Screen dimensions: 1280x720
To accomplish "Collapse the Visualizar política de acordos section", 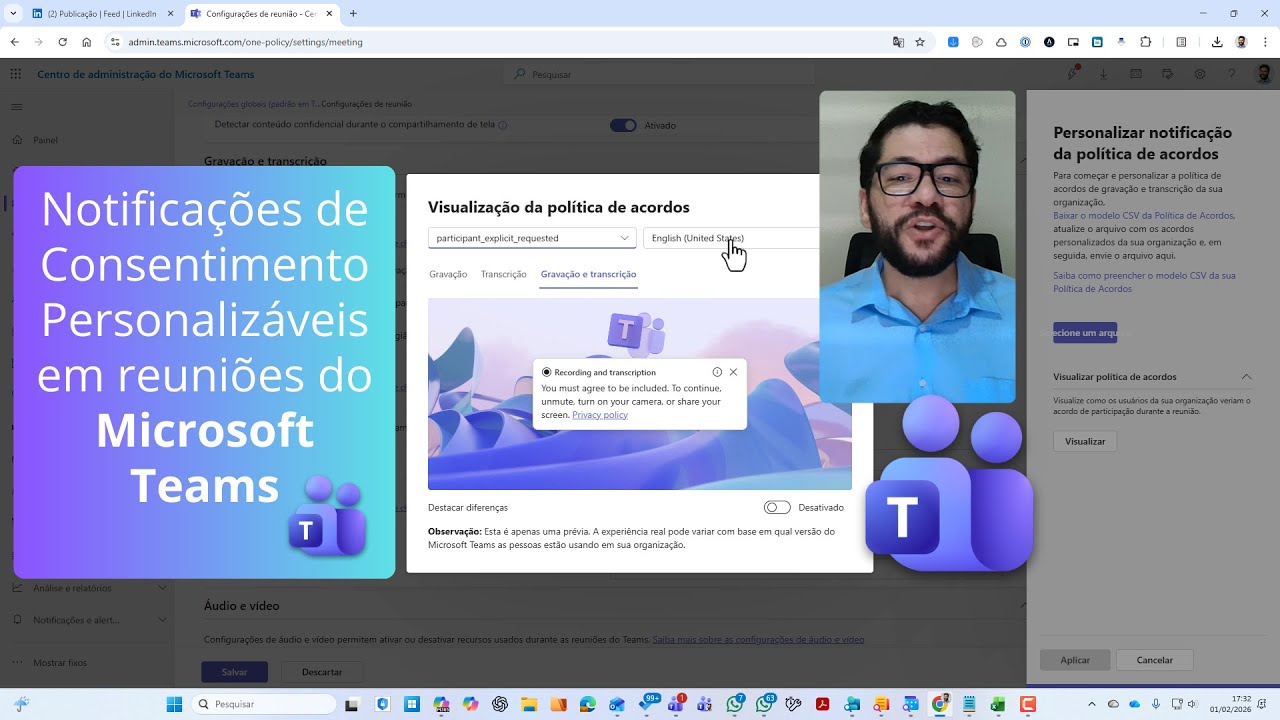I will (x=1246, y=377).
